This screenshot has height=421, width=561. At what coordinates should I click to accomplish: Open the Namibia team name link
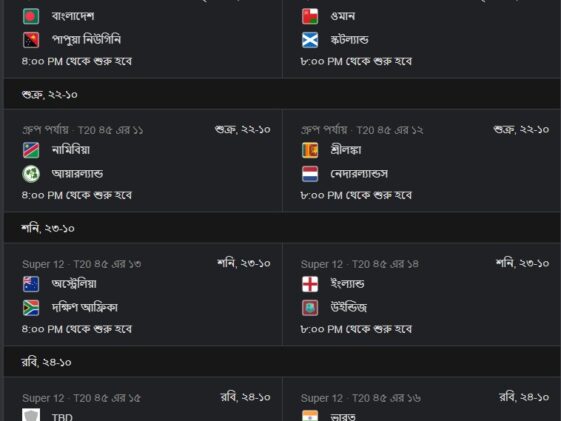[x=71, y=150]
